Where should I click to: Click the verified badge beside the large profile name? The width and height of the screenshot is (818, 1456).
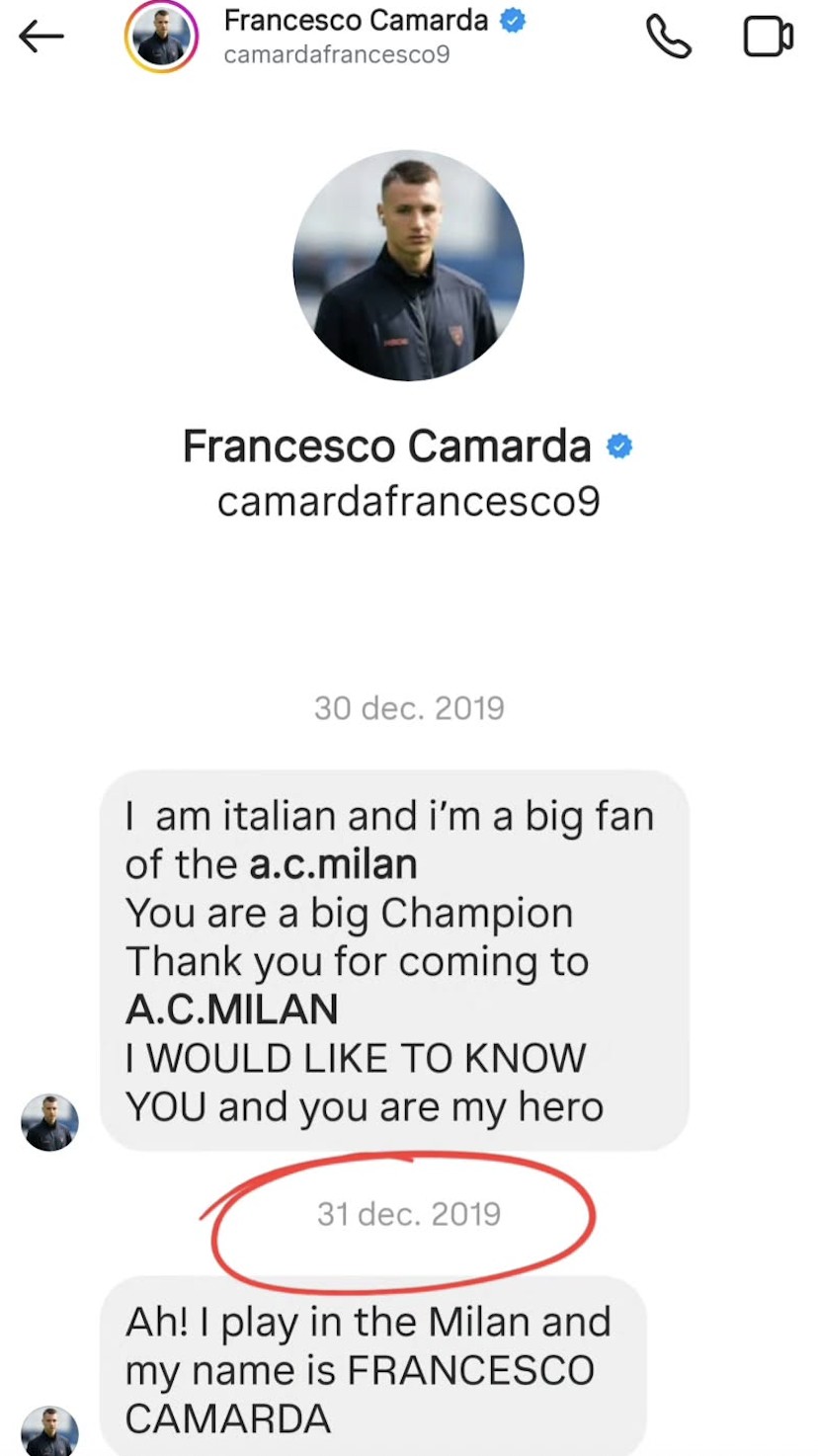point(618,446)
